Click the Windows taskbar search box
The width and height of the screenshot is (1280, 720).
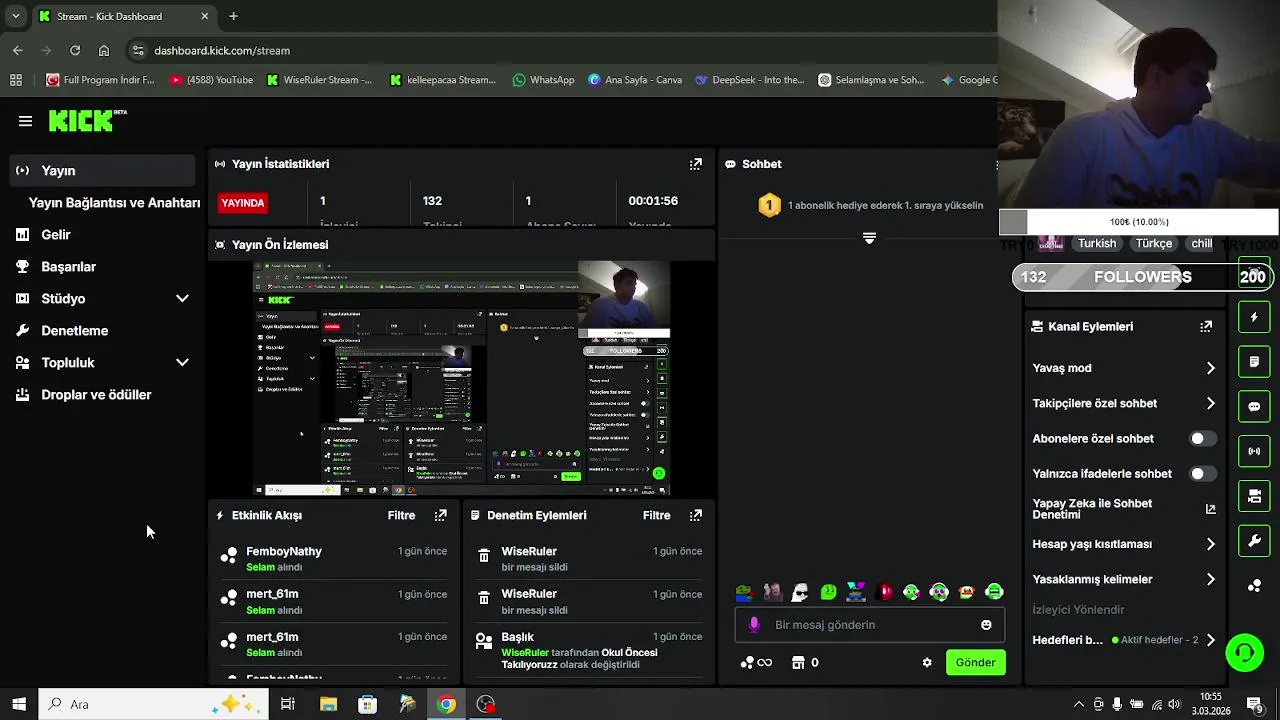click(x=153, y=704)
